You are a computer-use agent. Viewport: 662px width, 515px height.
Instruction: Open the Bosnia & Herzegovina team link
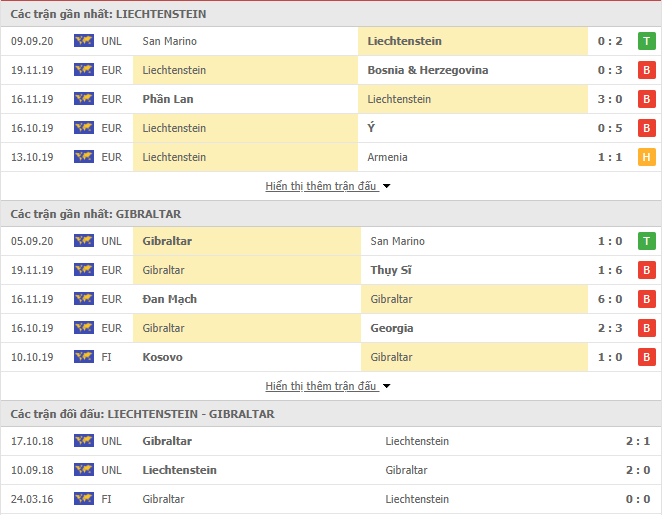pos(428,70)
